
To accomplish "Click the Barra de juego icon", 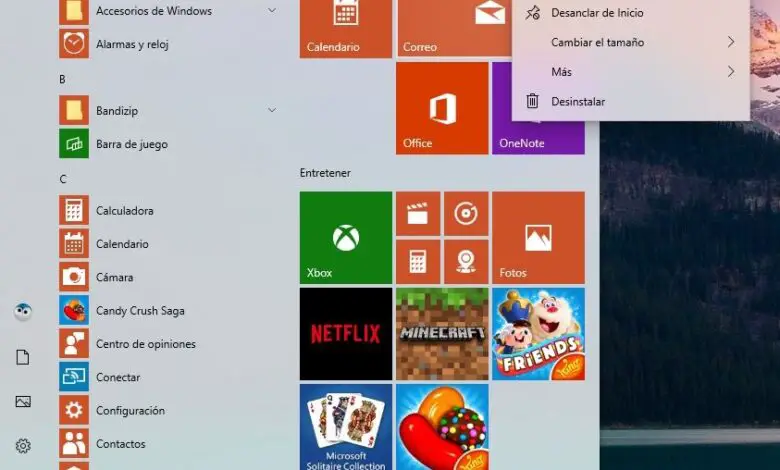I will tap(74, 144).
